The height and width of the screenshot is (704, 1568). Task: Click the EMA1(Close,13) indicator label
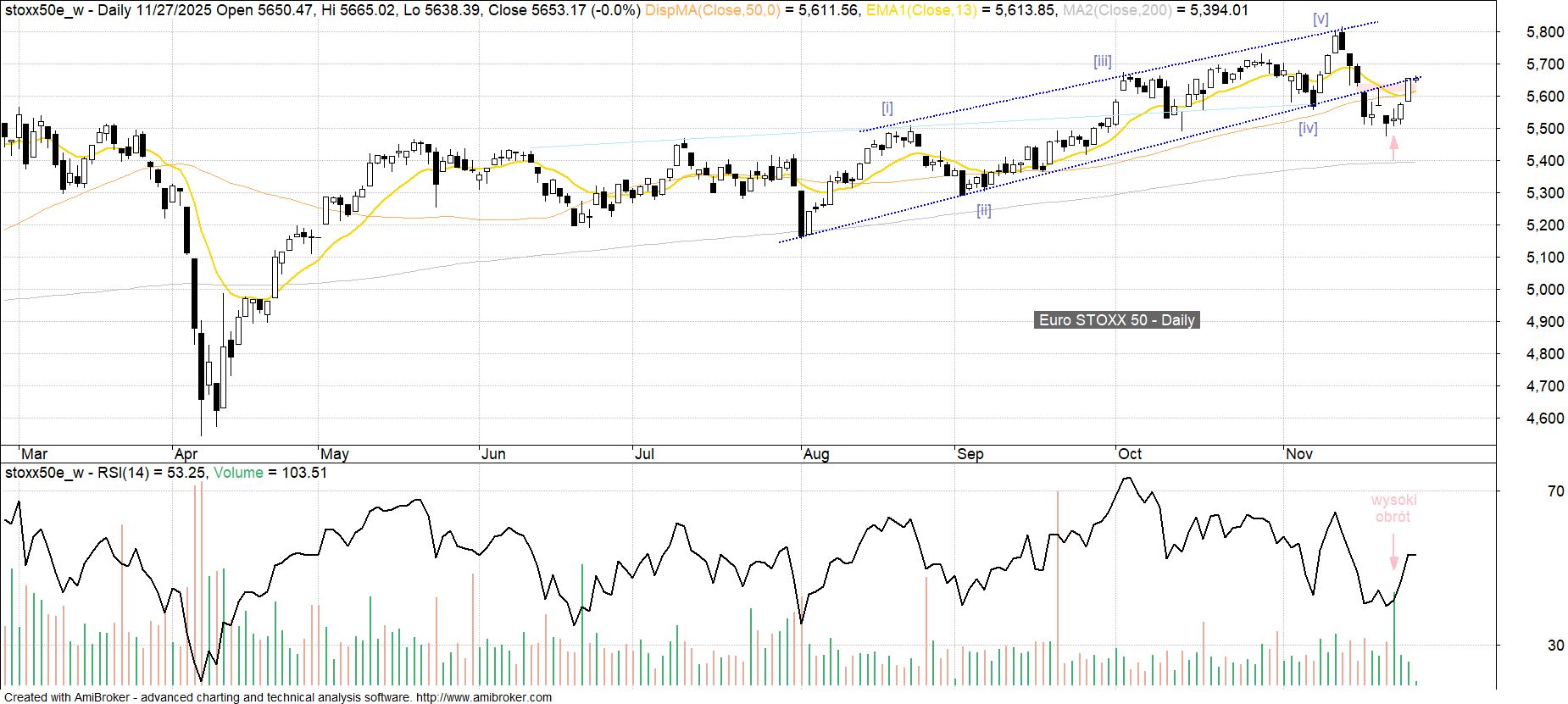920,10
